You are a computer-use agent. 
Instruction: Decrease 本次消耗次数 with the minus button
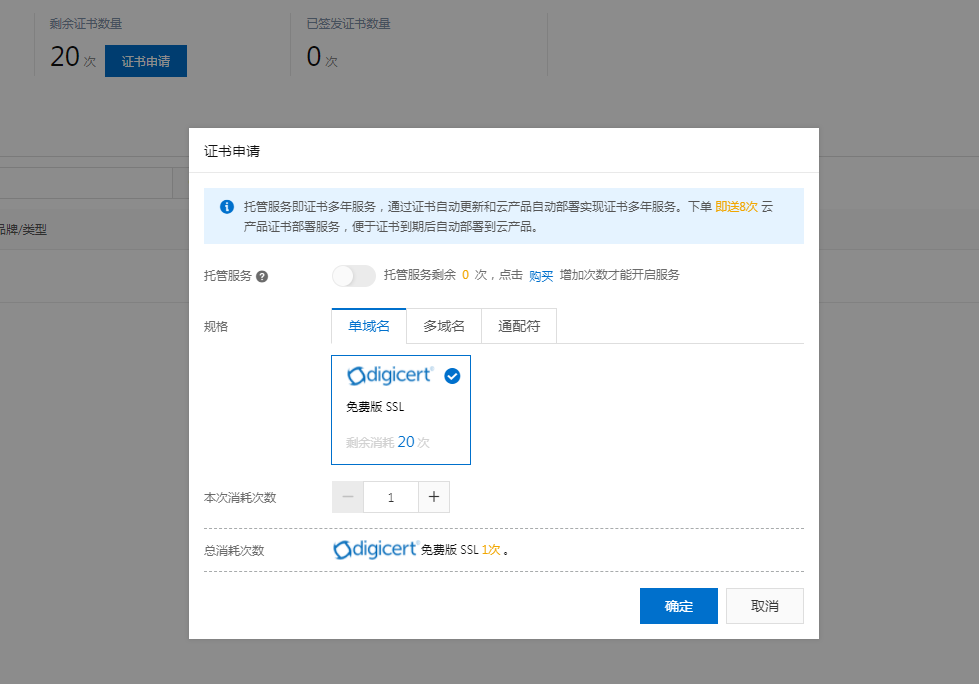348,497
